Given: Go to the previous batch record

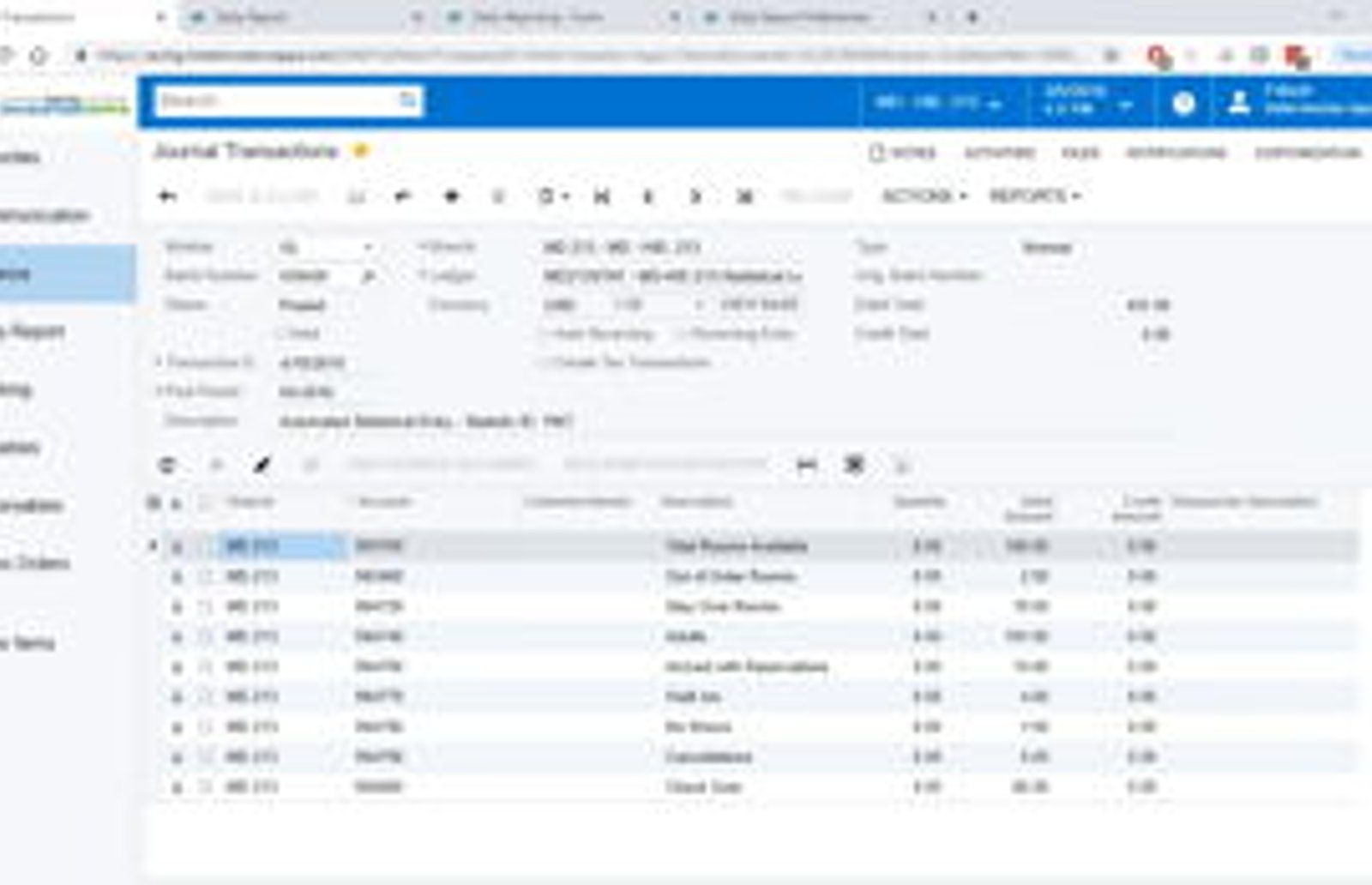Looking at the screenshot, I should pos(648,196).
